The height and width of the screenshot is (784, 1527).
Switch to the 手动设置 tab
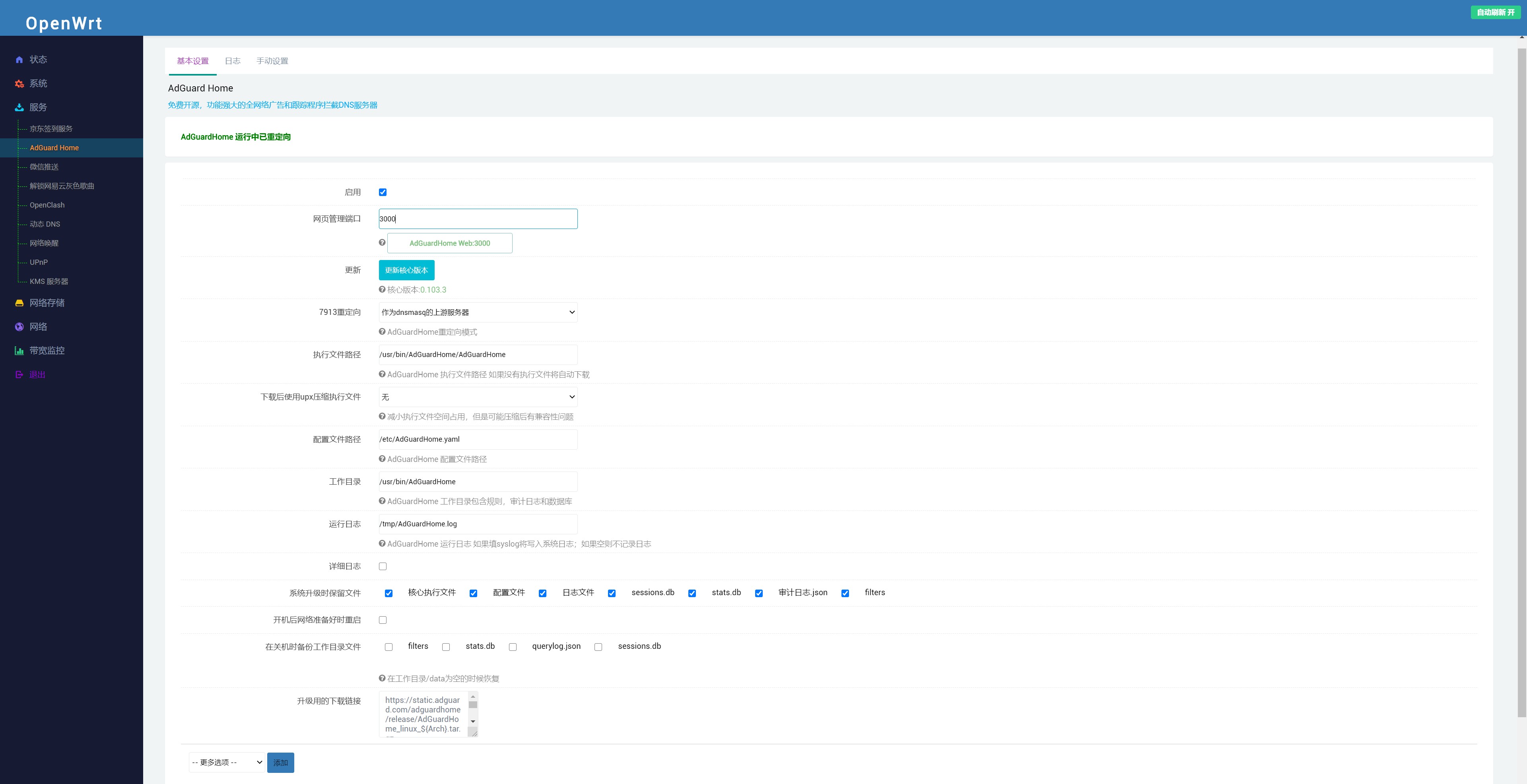point(272,61)
